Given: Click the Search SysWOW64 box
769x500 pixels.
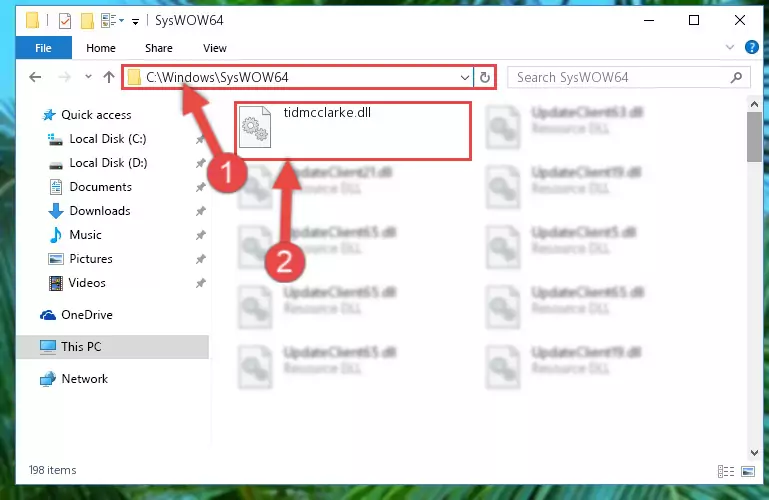Looking at the screenshot, I should point(628,77).
